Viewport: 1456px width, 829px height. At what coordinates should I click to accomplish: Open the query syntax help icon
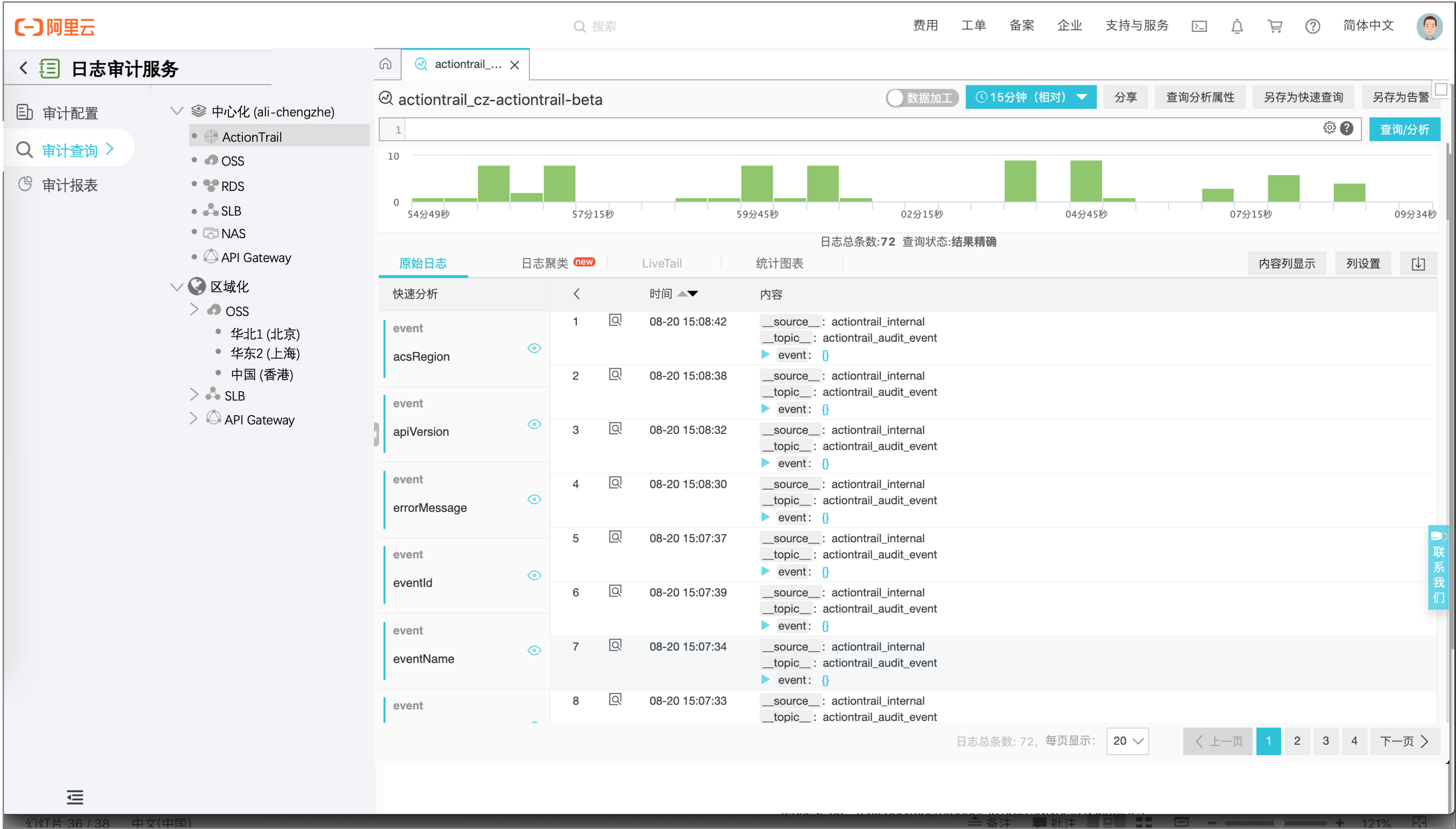[x=1347, y=128]
